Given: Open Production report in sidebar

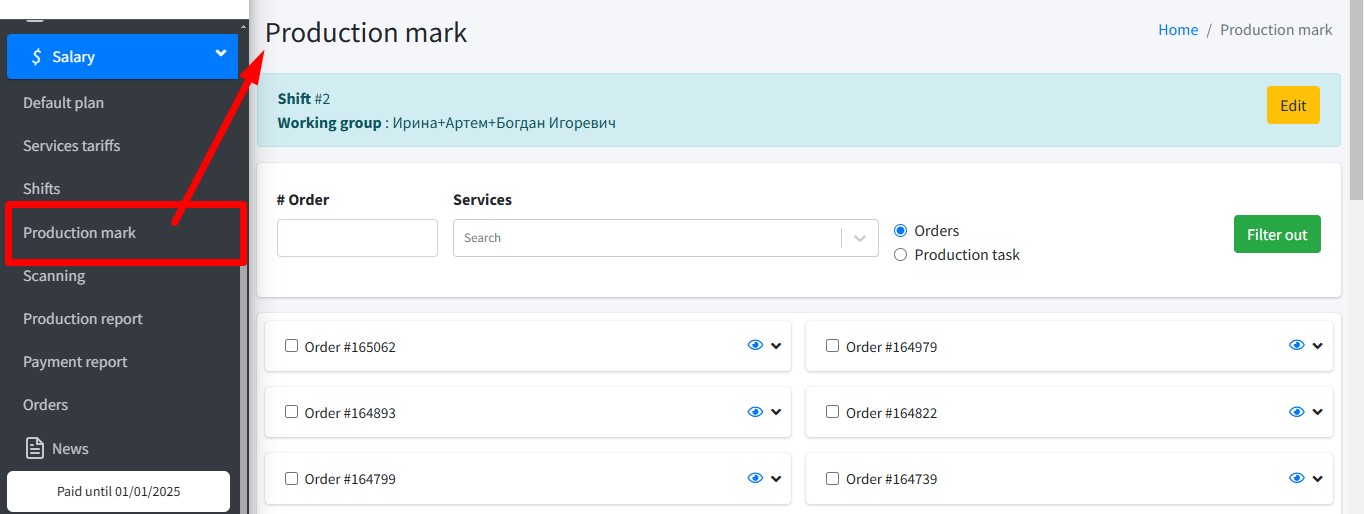Looking at the screenshot, I should (x=83, y=319).
